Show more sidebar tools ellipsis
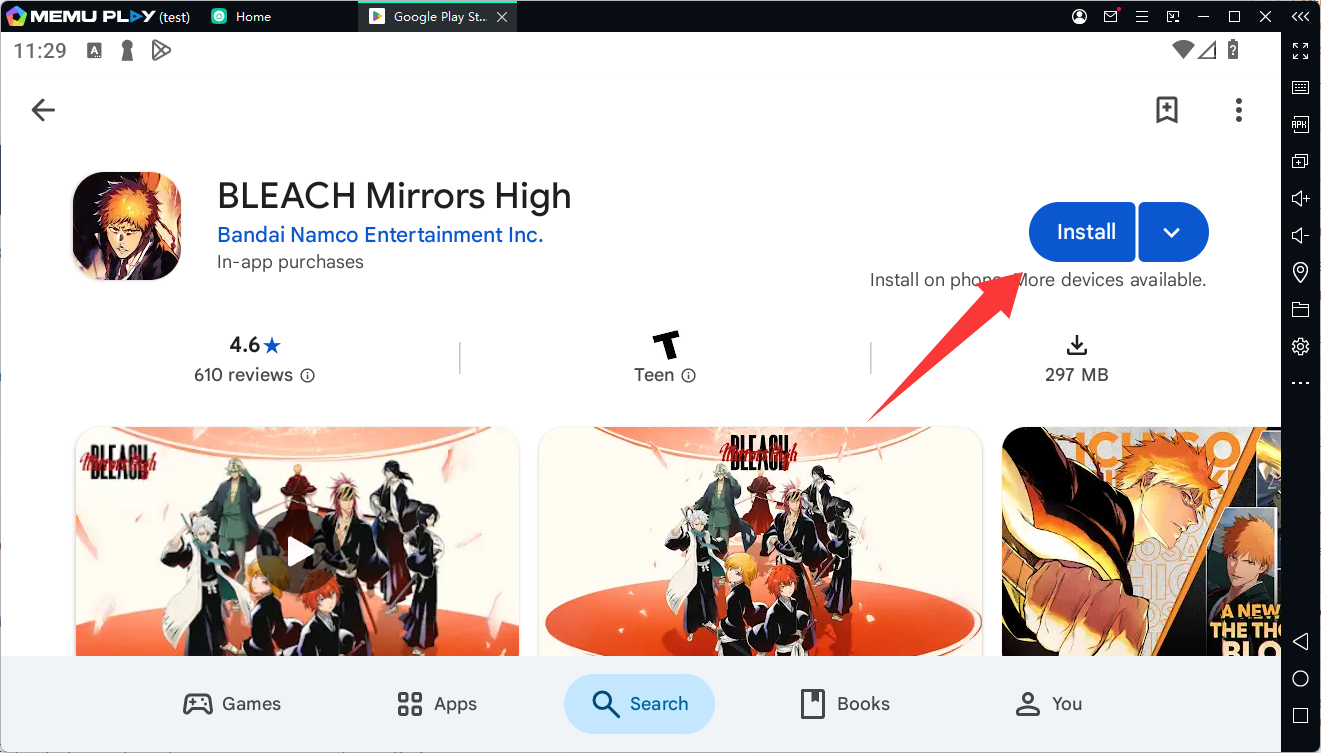Viewport: 1321px width, 753px height. point(1300,383)
